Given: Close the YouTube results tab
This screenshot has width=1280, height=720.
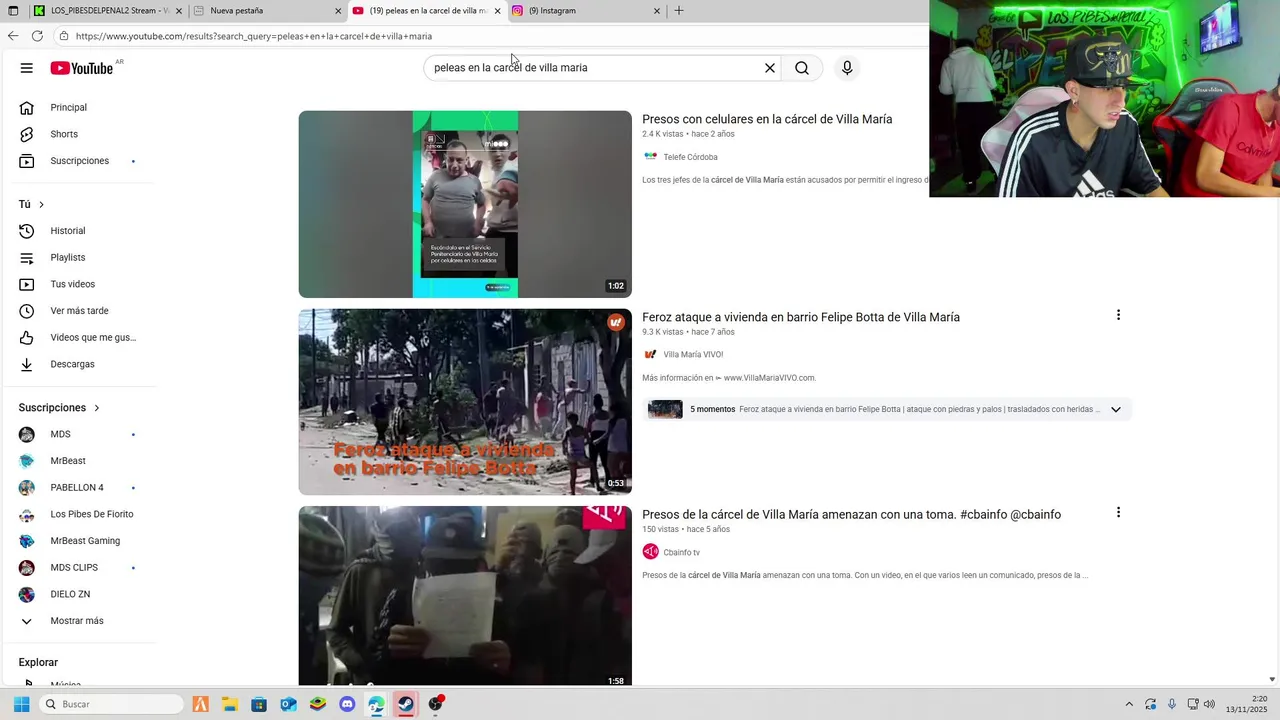Looking at the screenshot, I should (x=497, y=11).
